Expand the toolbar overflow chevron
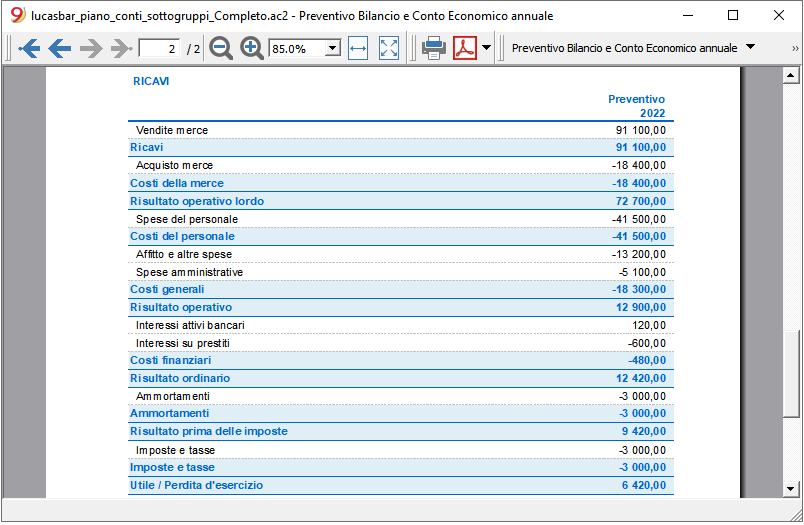This screenshot has height=525, width=804. point(795,48)
